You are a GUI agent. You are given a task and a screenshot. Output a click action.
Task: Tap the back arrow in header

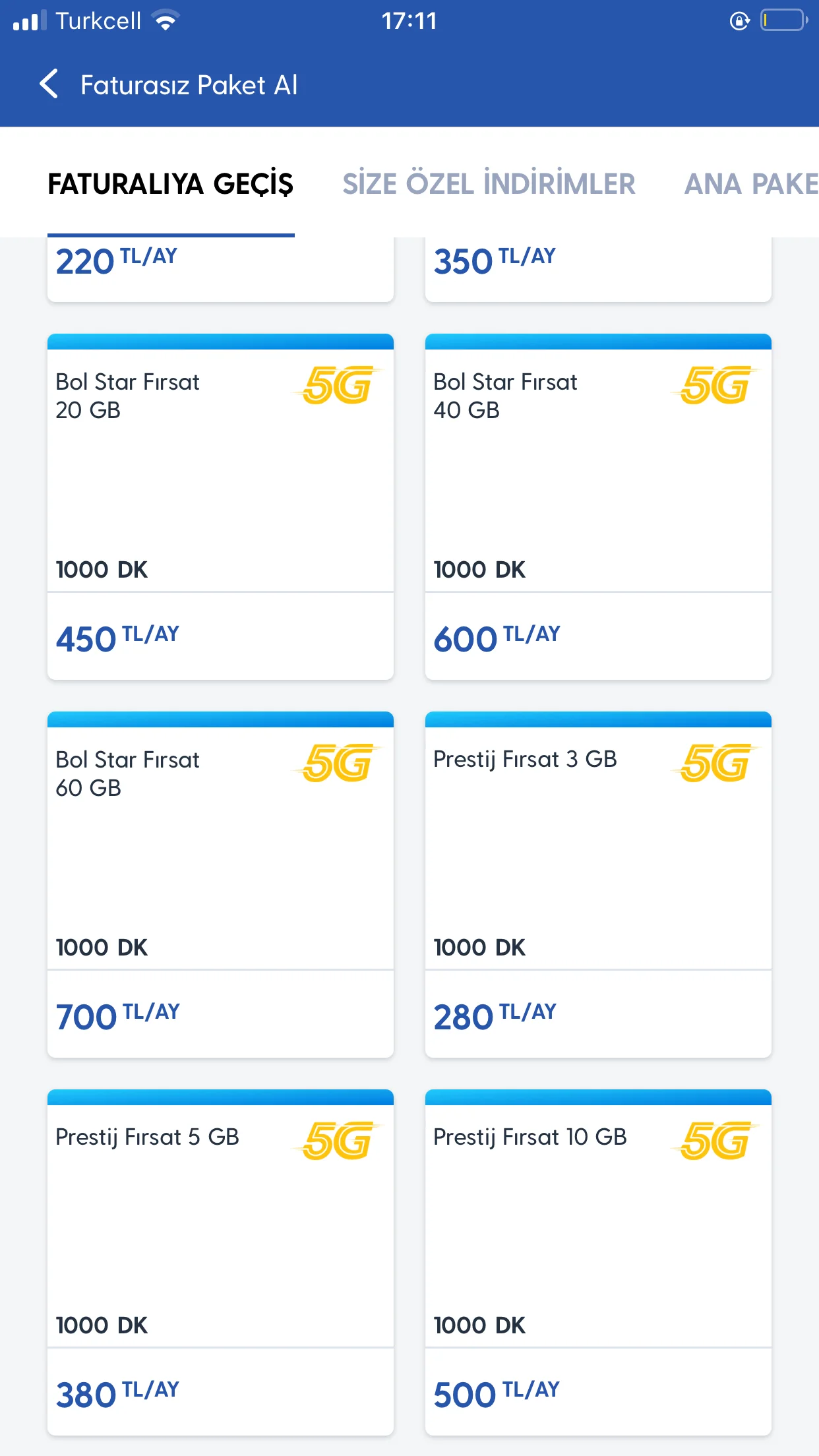[x=49, y=84]
